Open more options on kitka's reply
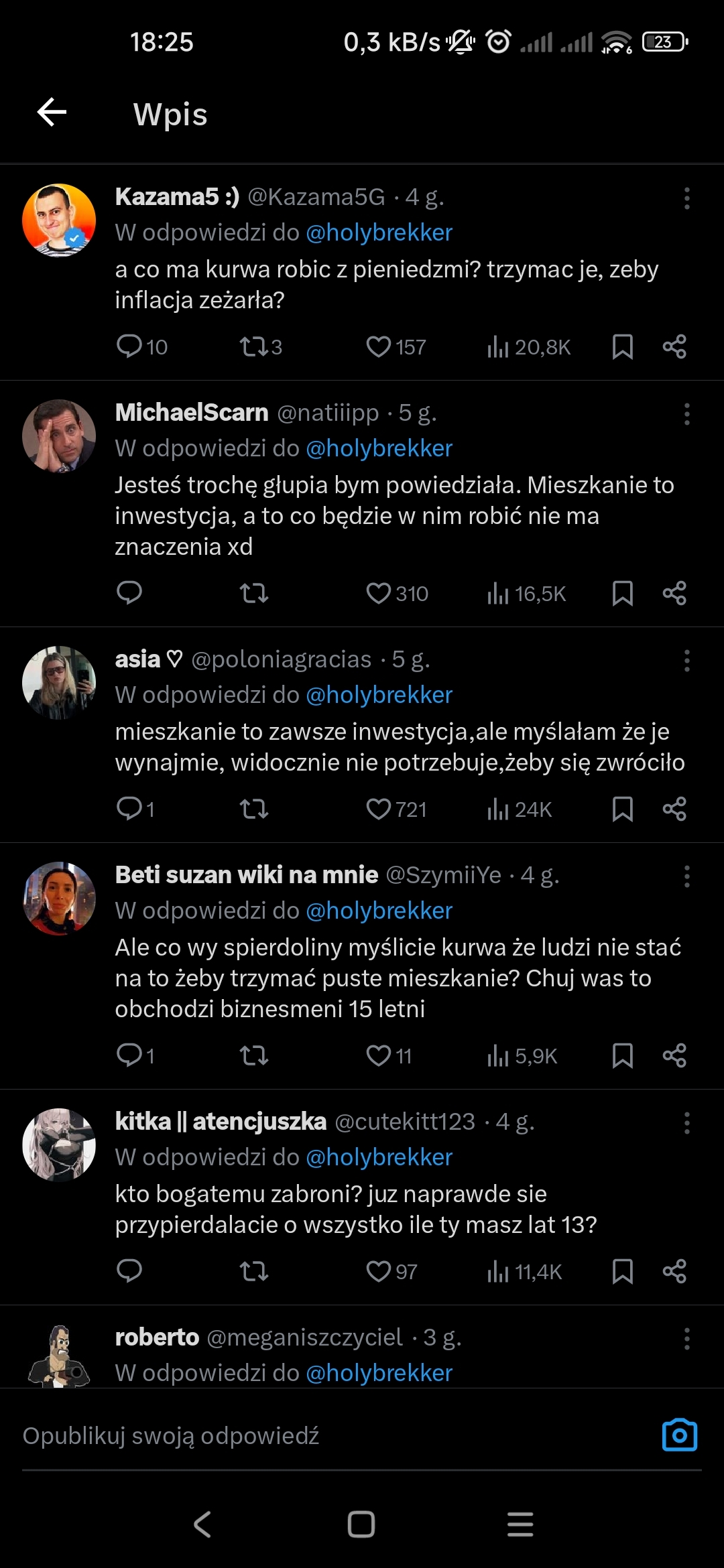The height and width of the screenshot is (1568, 724). point(686,1123)
